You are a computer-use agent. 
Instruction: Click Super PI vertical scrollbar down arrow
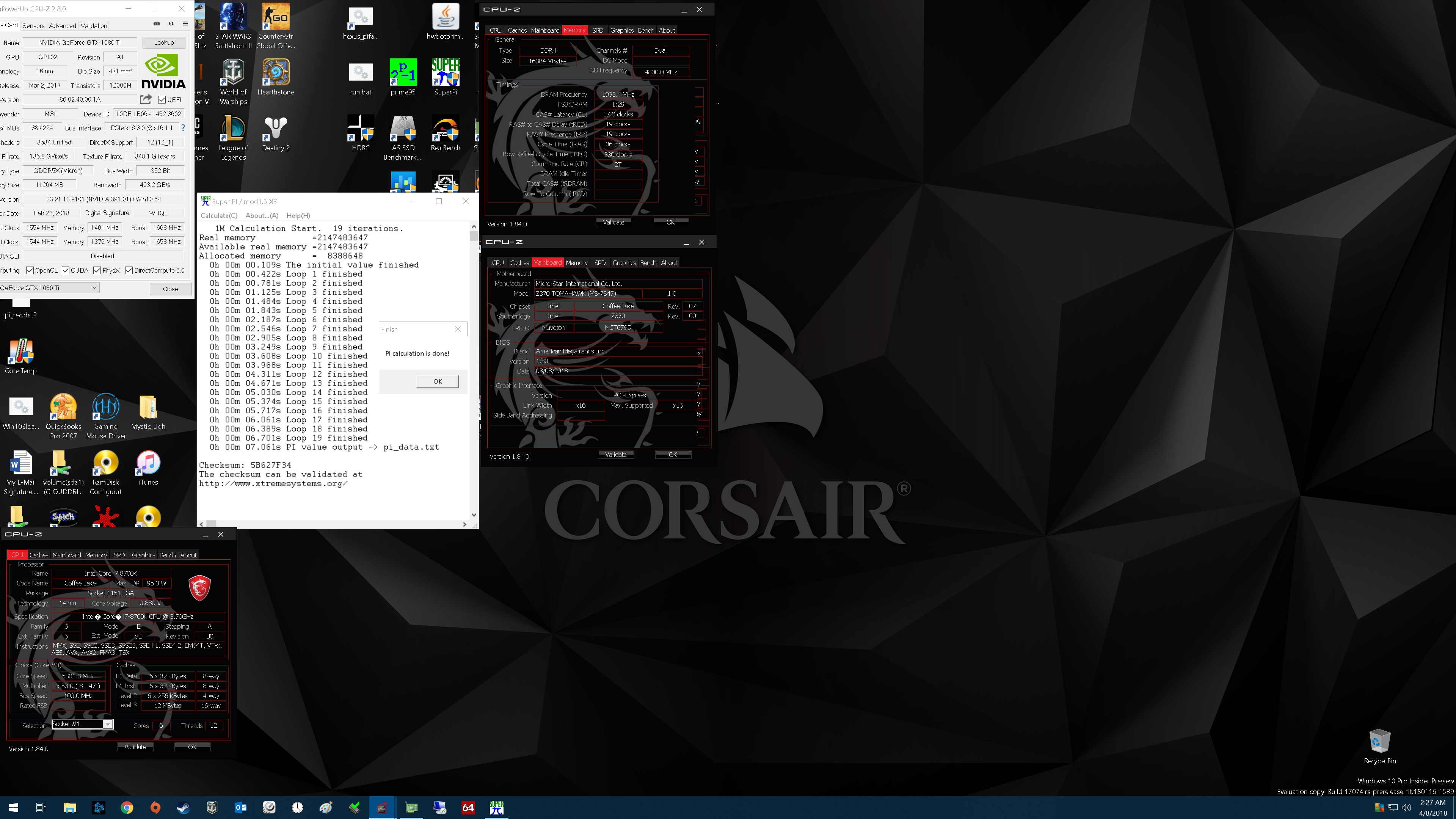474,515
